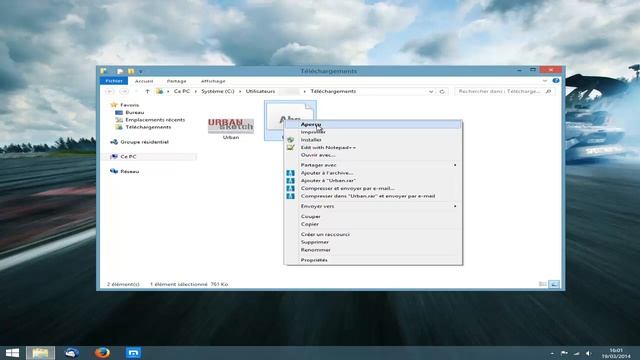Open Emplacements récents in navigation pane
640x360 pixels.
point(155,120)
